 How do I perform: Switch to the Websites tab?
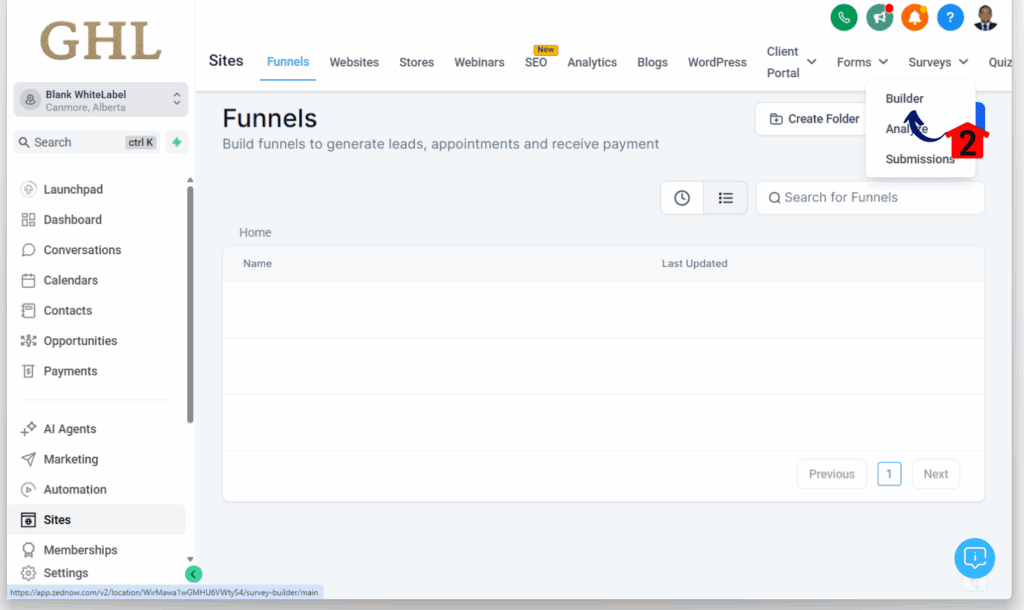(x=354, y=62)
